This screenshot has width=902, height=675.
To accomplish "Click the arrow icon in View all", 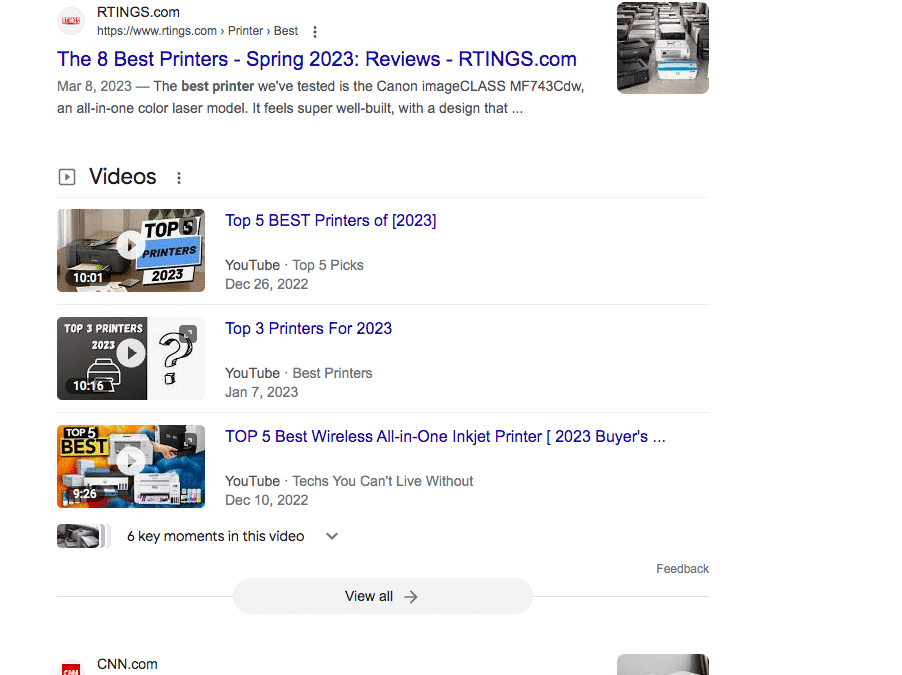I will click(x=411, y=597).
